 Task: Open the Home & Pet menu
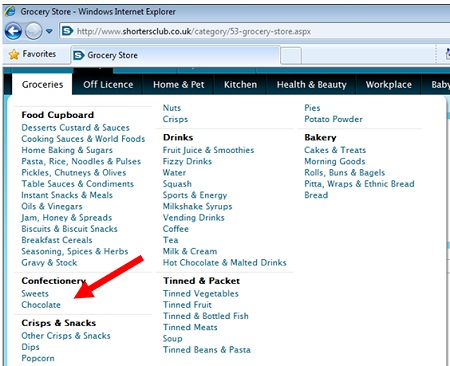click(x=179, y=85)
